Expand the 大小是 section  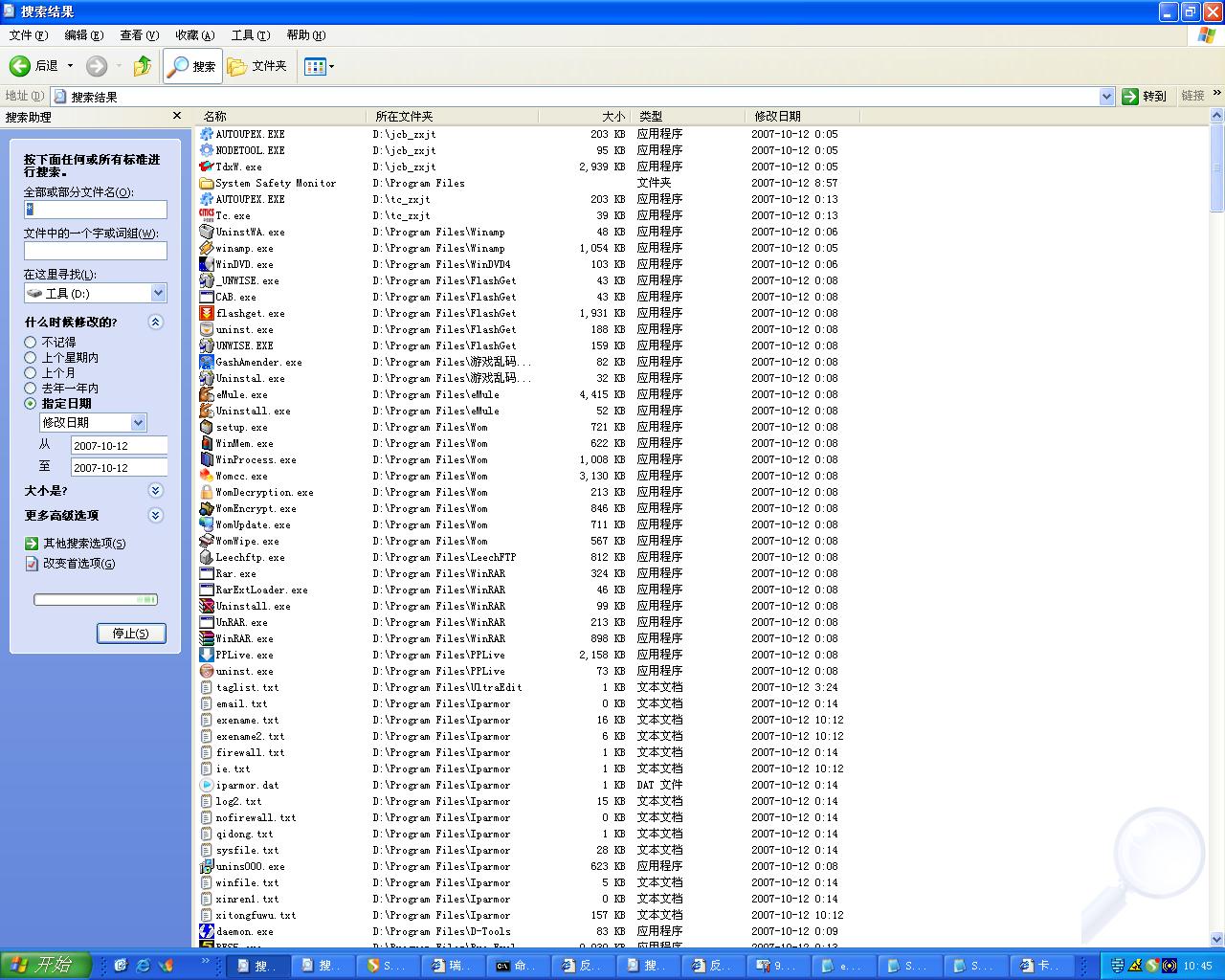click(x=156, y=491)
